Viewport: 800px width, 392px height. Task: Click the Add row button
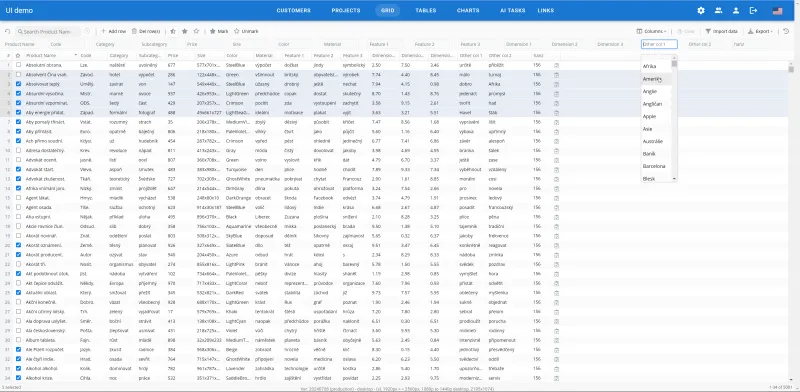click(113, 31)
